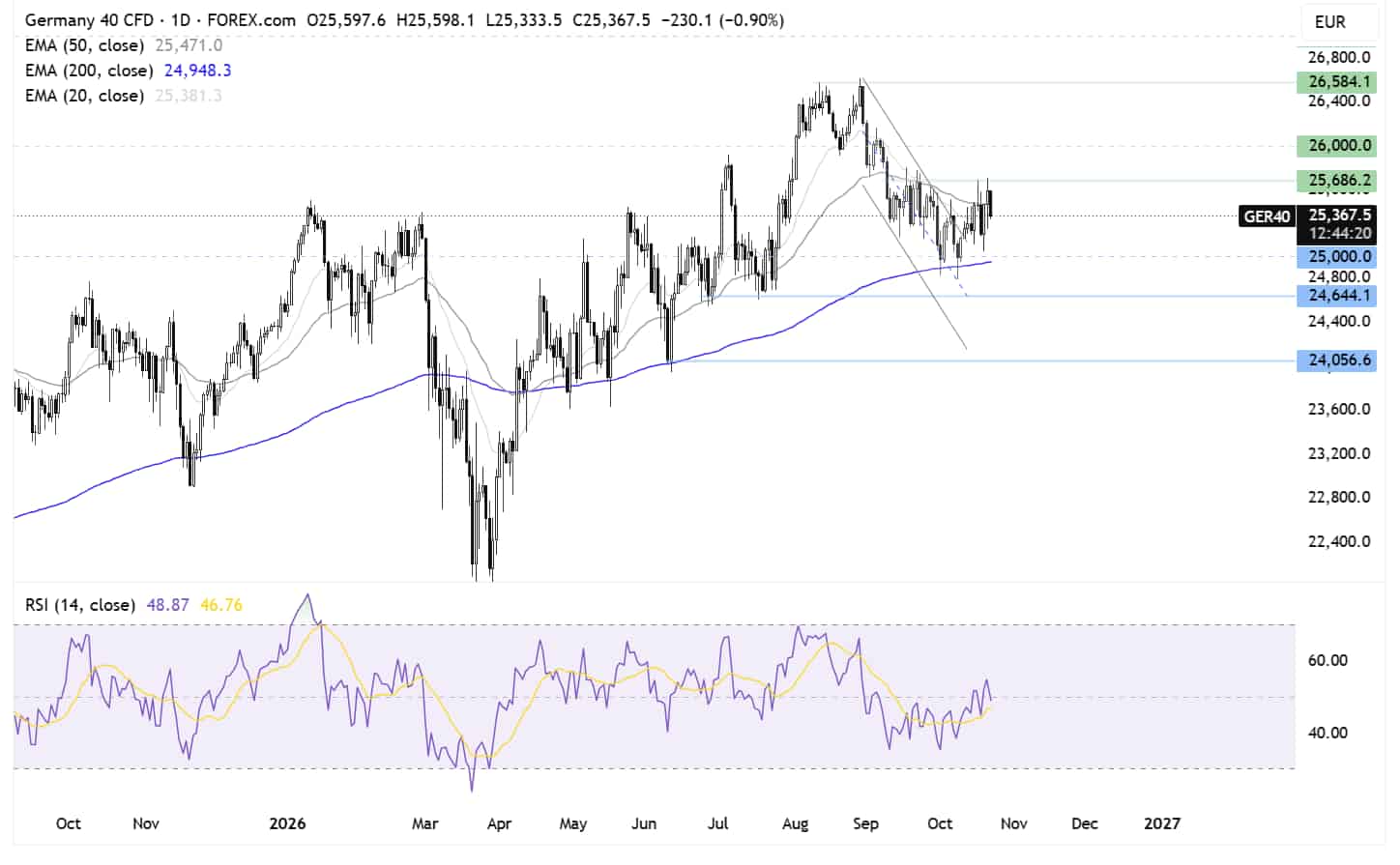Click the EMA 50 value 25,471.0

(x=189, y=45)
